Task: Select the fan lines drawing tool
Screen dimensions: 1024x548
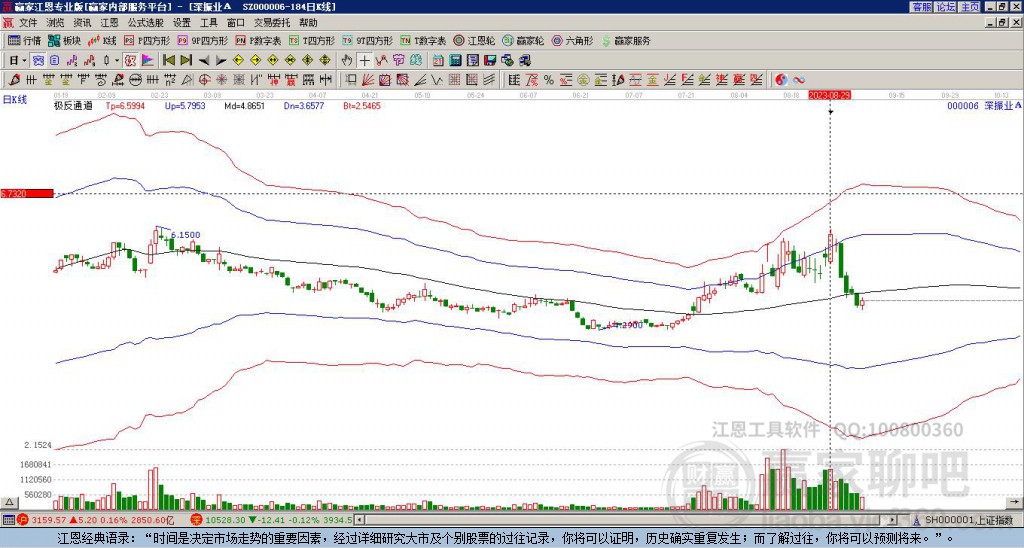Action: [368, 80]
